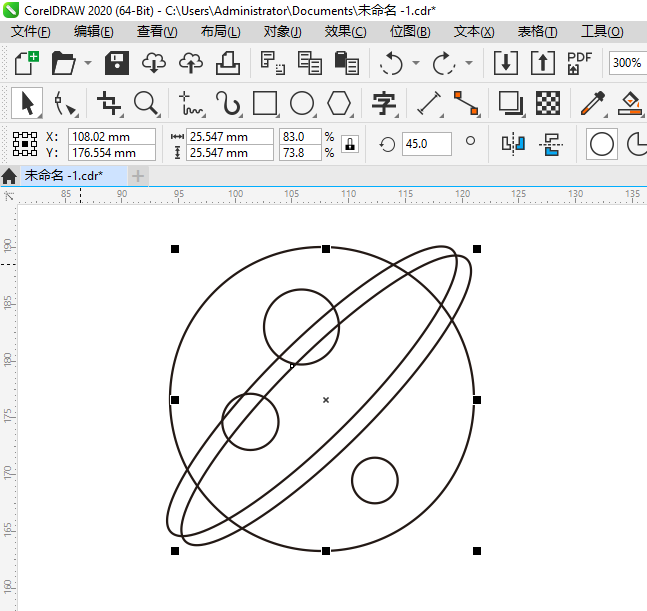Click the Home welcome screen icon
The image size is (647, 611).
click(9, 176)
